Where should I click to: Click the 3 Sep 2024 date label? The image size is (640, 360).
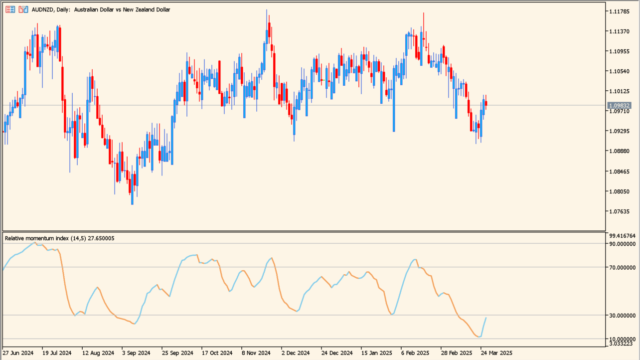[x=136, y=353]
